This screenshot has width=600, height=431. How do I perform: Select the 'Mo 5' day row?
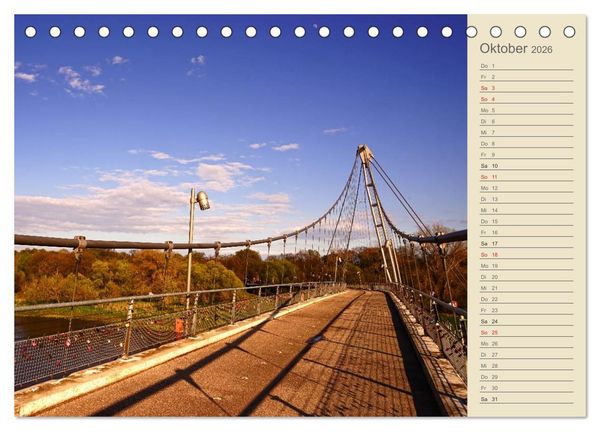pos(527,110)
